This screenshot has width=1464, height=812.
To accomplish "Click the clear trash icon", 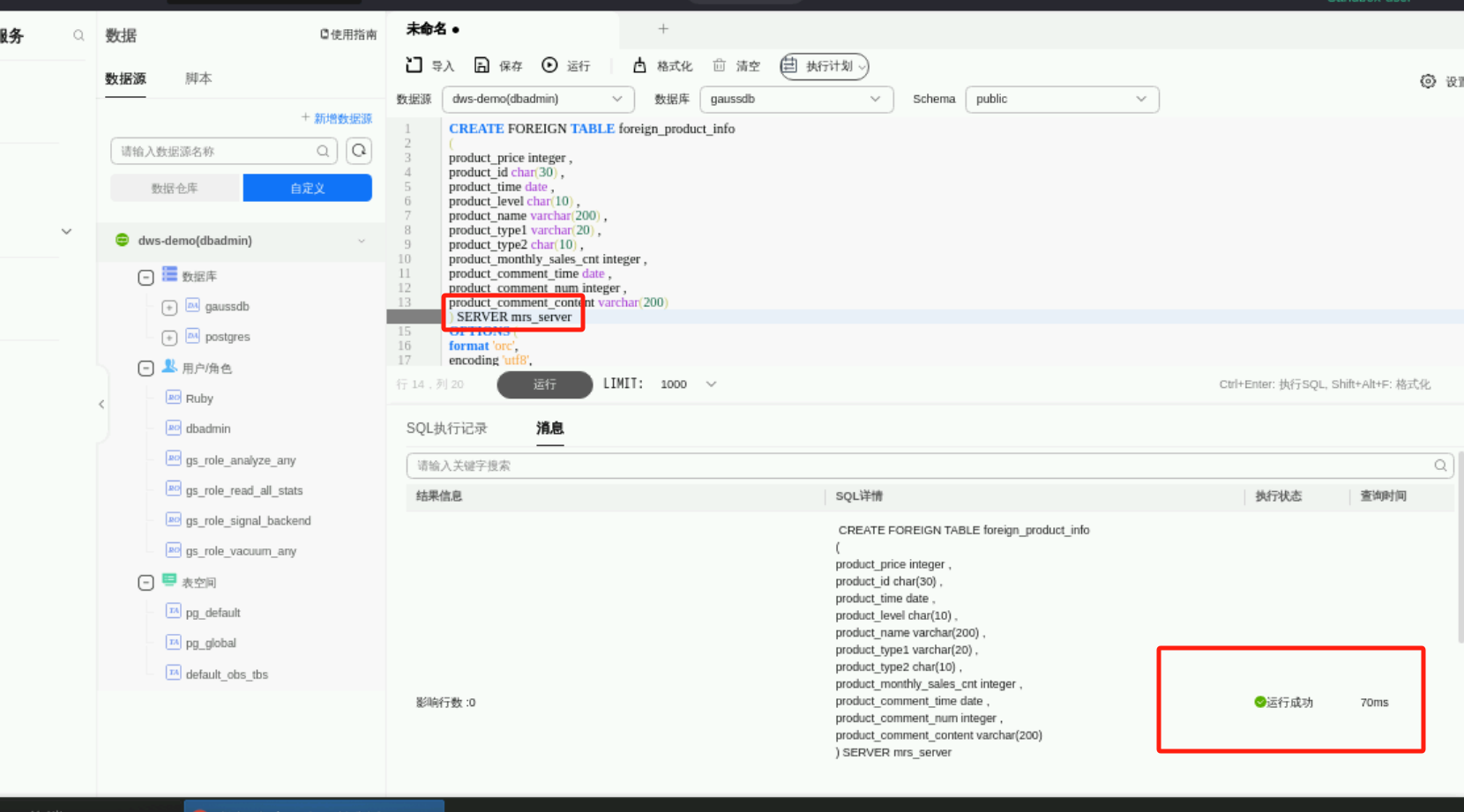I will tap(720, 65).
